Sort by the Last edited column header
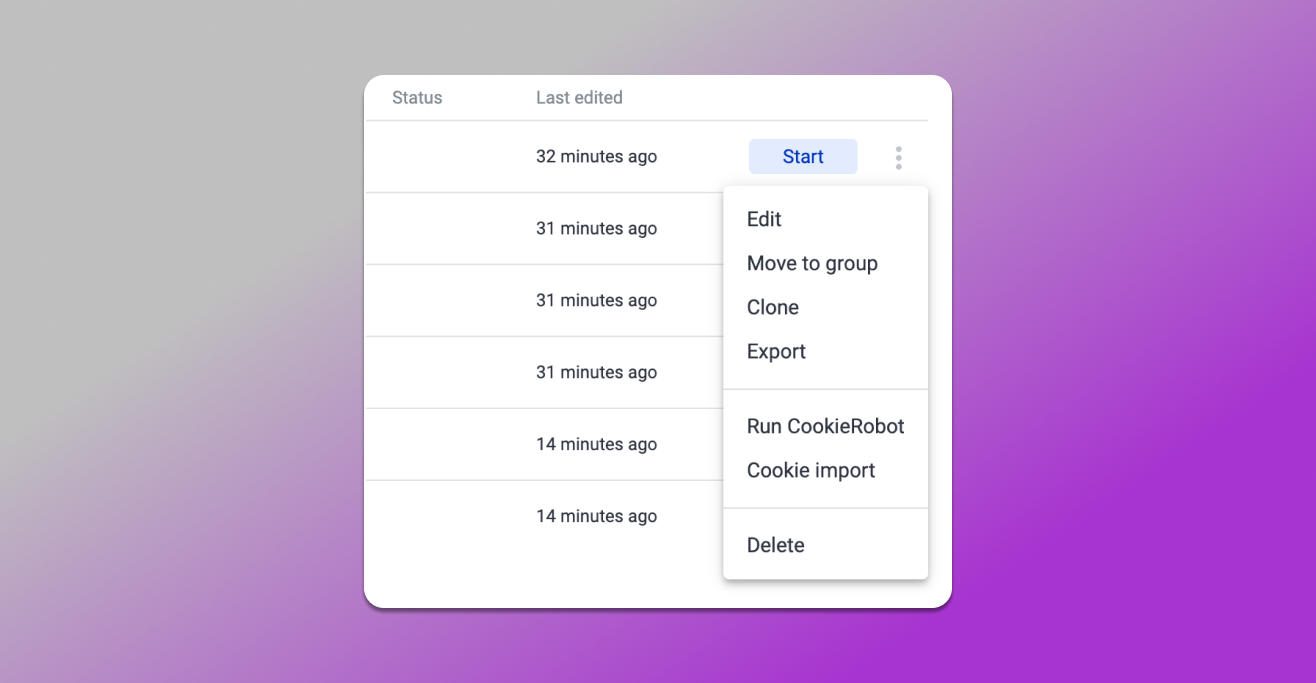The height and width of the screenshot is (683, 1316). (579, 97)
